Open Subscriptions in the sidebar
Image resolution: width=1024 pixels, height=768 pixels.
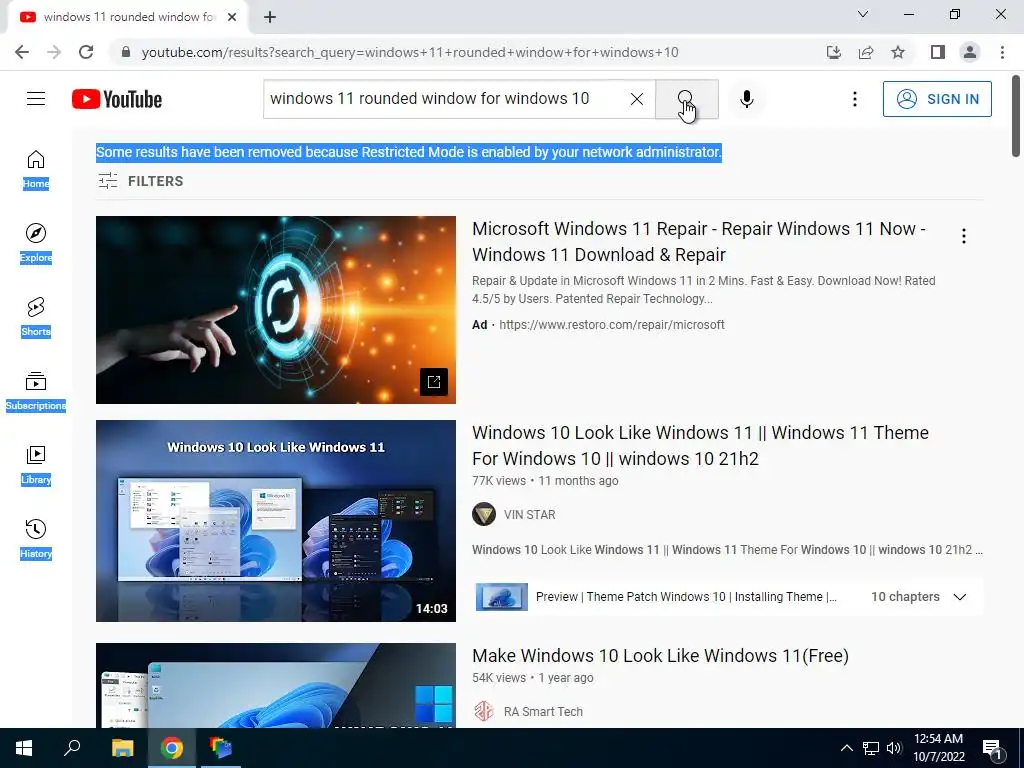click(36, 391)
